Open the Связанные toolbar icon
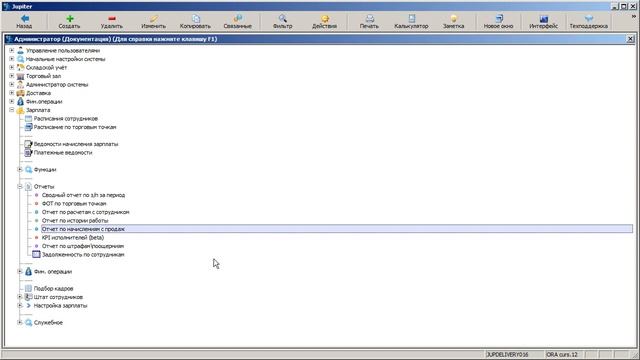 238,18
